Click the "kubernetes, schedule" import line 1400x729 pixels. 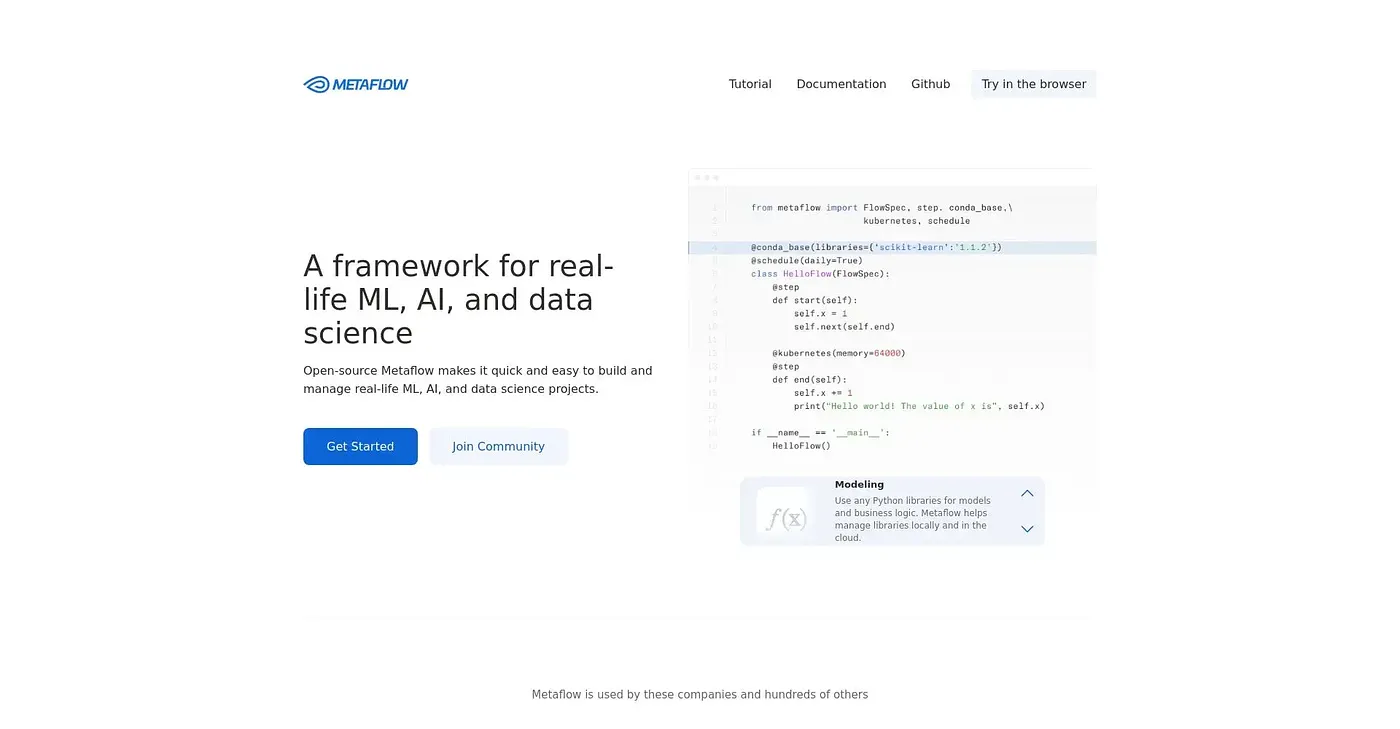[916, 220]
